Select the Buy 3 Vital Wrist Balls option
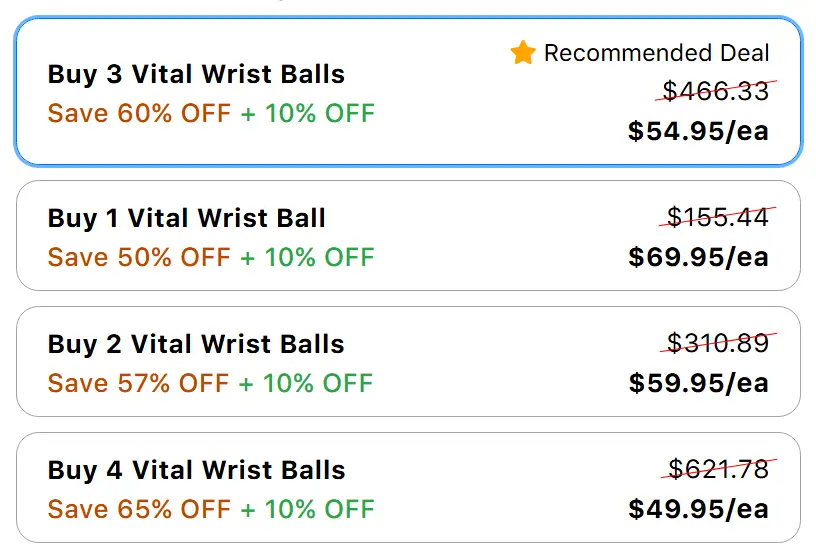Viewport: 816px width, 553px height. pos(196,75)
